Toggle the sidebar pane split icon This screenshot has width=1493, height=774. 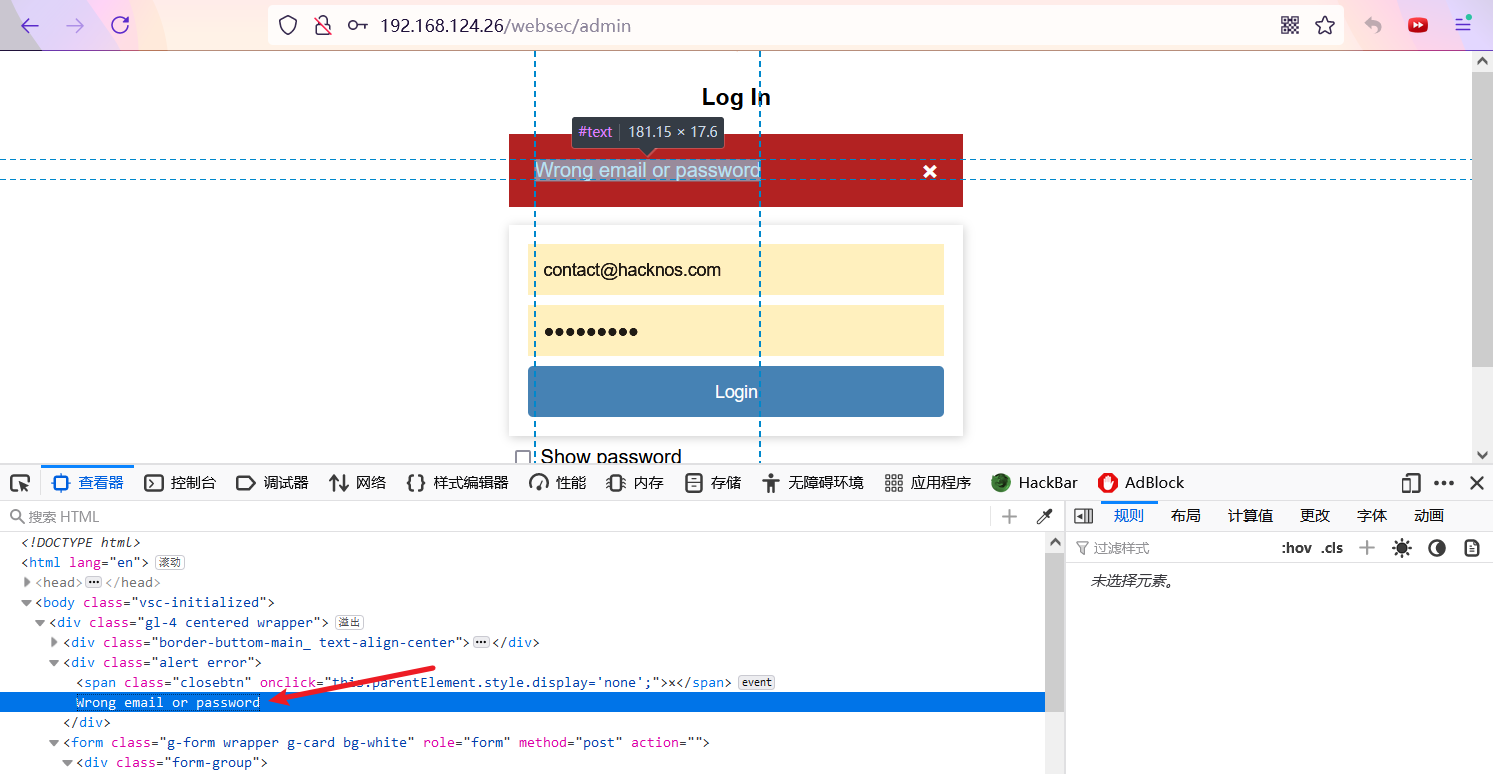coord(1083,516)
